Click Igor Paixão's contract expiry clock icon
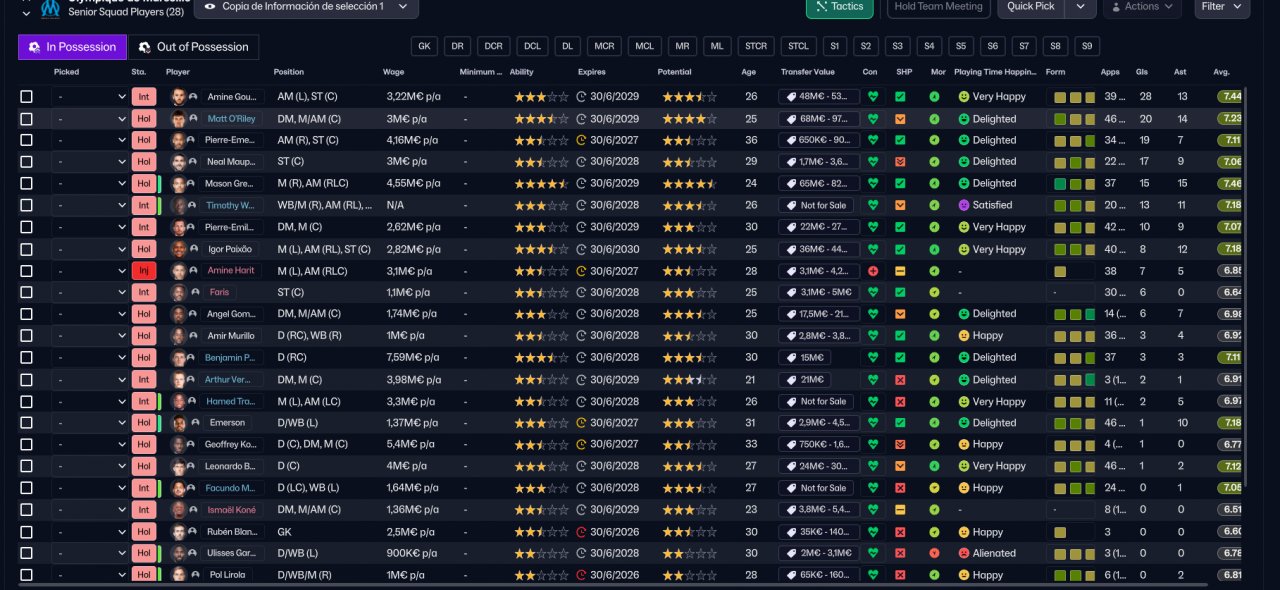Image resolution: width=1280 pixels, height=590 pixels. pos(582,249)
